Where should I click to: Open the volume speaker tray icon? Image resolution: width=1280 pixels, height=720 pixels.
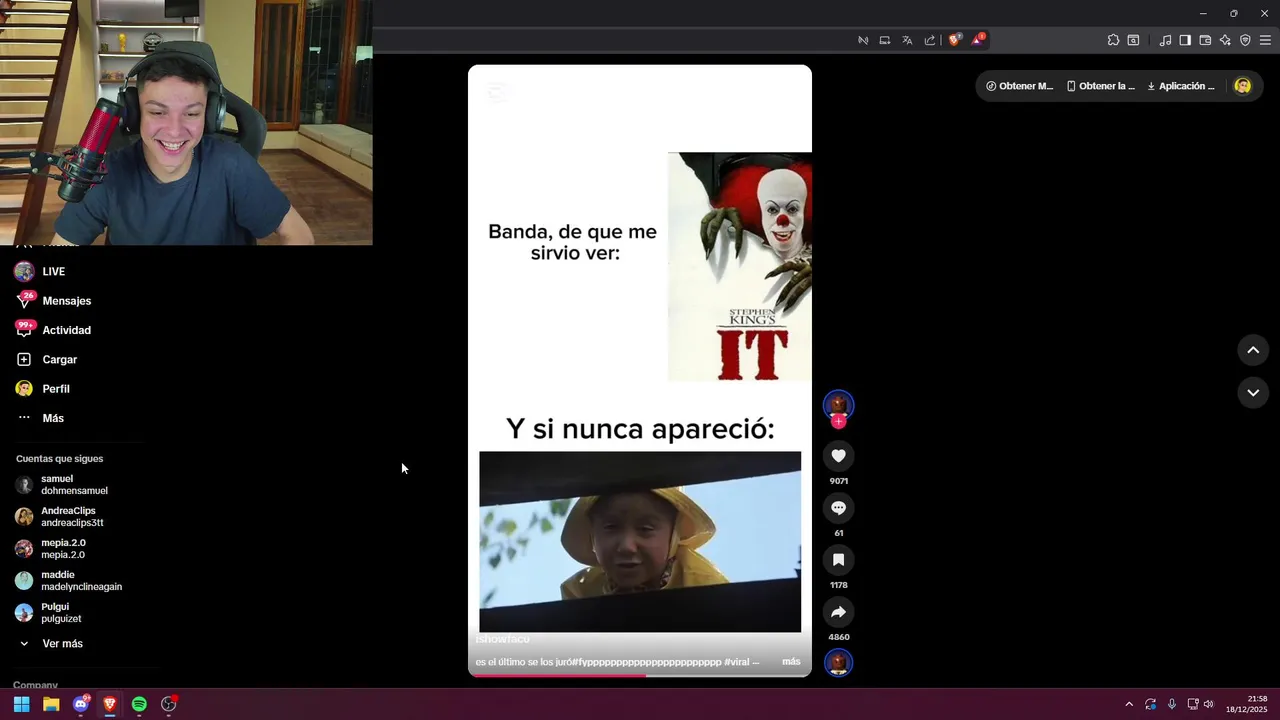[1209, 704]
